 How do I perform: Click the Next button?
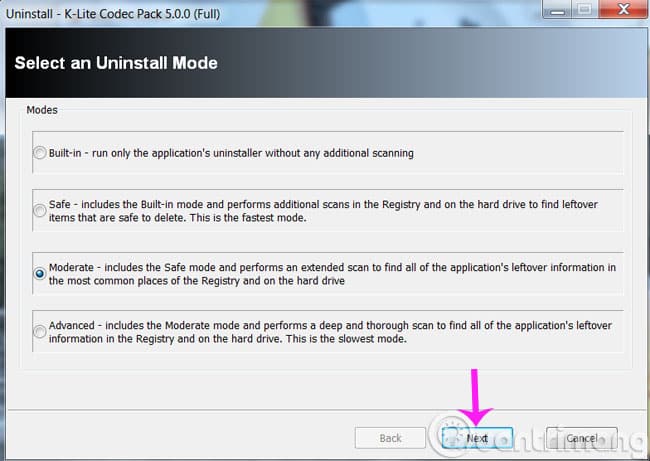[x=477, y=438]
